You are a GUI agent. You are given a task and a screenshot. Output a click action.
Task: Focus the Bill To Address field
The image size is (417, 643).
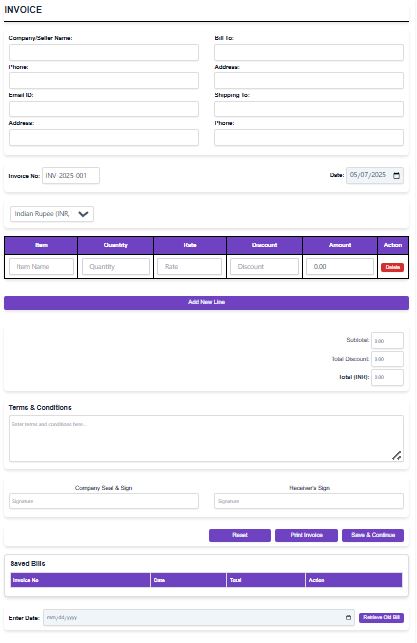(309, 81)
